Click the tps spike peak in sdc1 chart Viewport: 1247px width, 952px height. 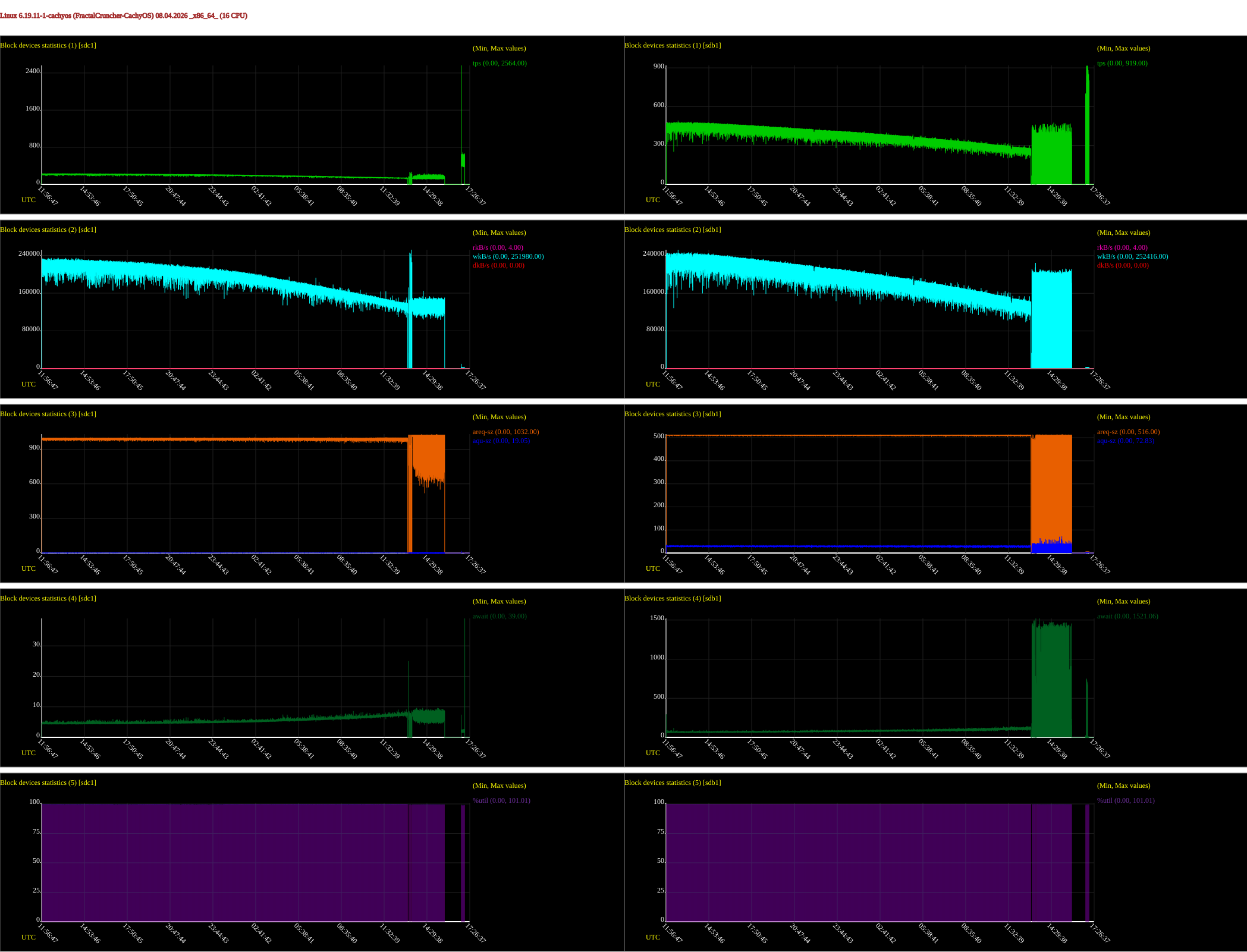point(461,67)
